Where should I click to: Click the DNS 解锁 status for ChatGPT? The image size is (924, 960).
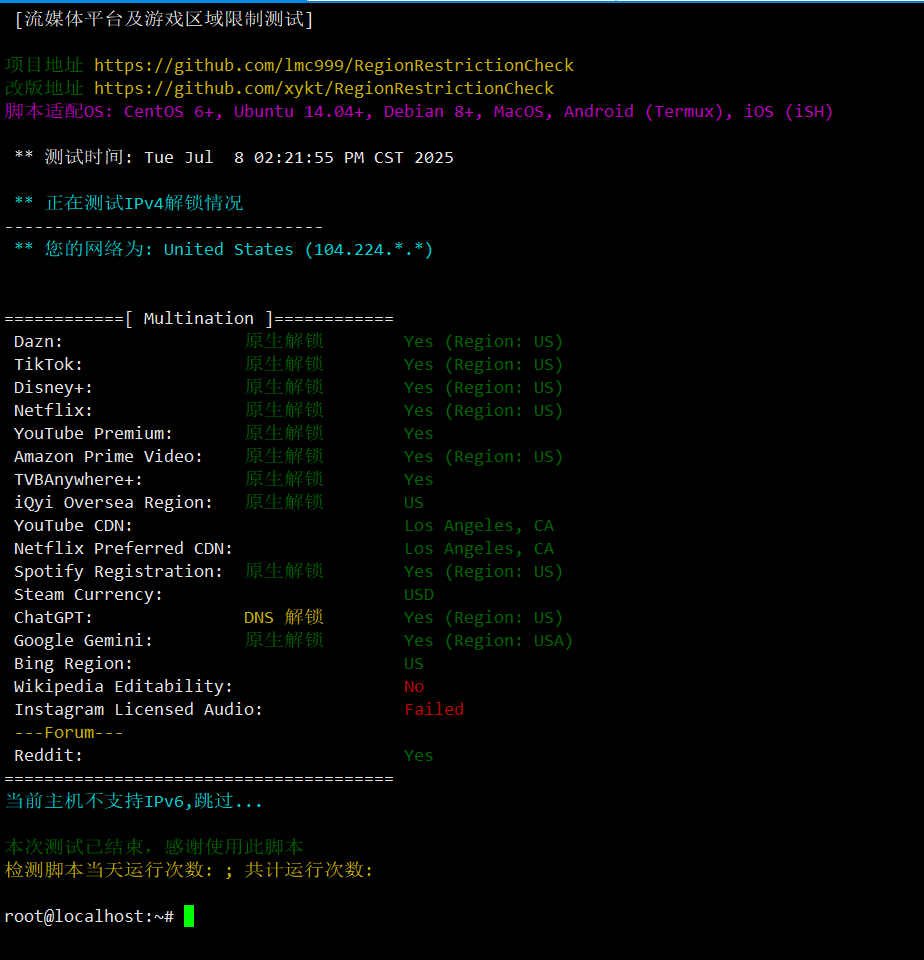(x=284, y=618)
